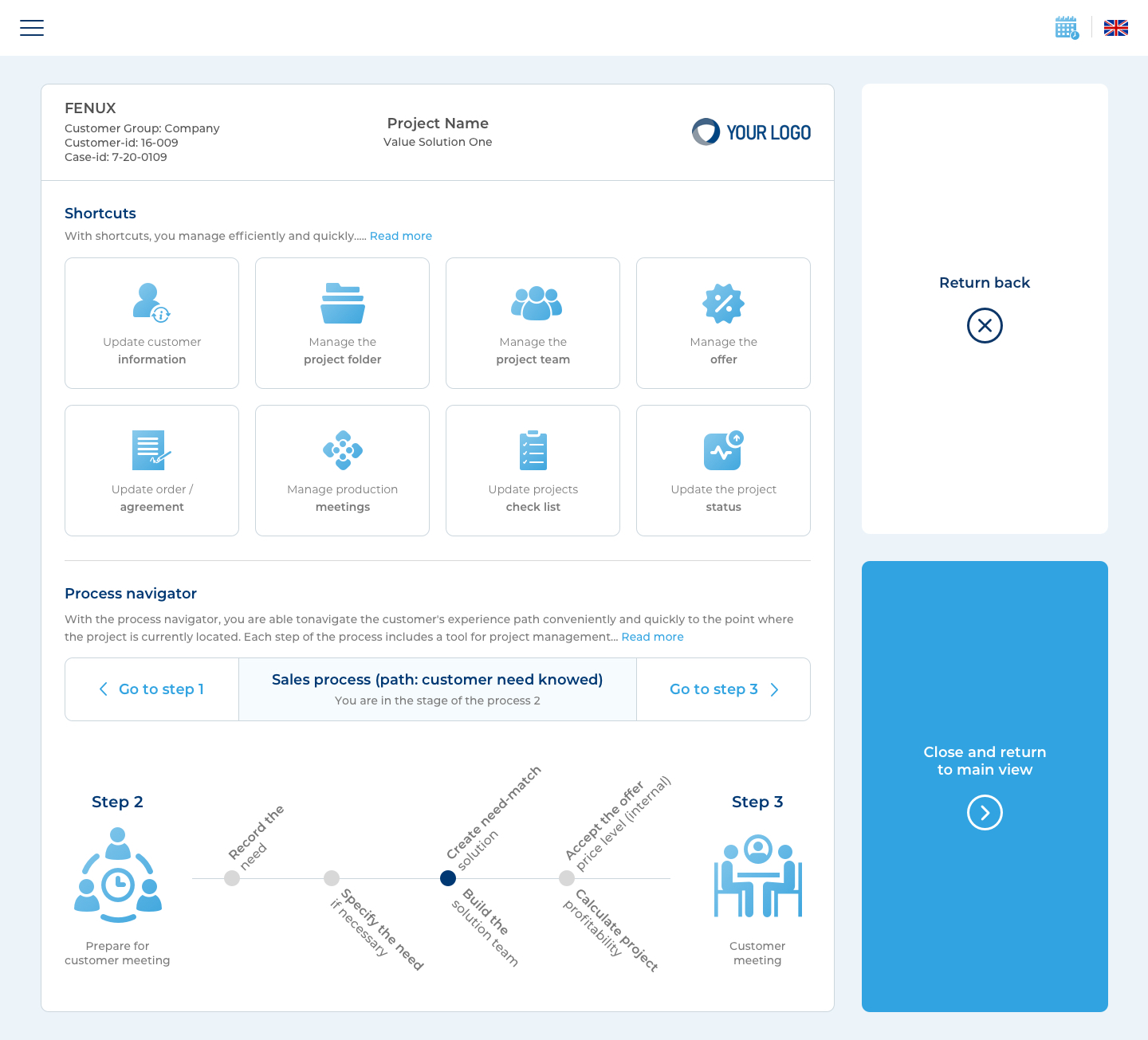Open Manage the offer shortcut
The image size is (1148, 1040).
[x=723, y=323]
